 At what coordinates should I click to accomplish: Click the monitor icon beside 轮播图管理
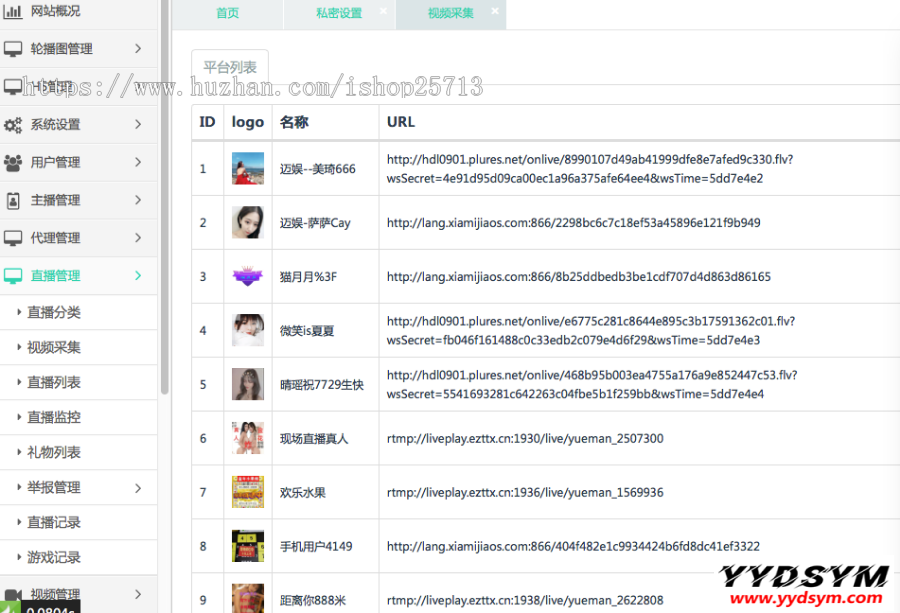13,48
